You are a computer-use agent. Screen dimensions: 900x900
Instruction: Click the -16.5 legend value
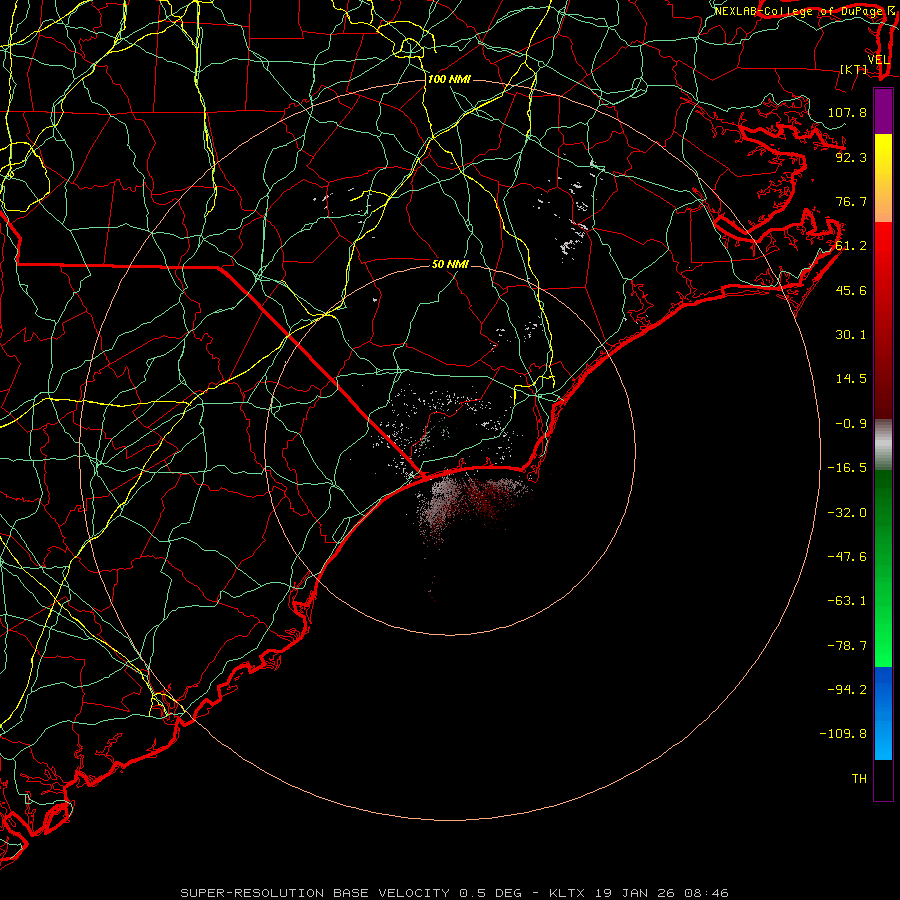point(847,468)
